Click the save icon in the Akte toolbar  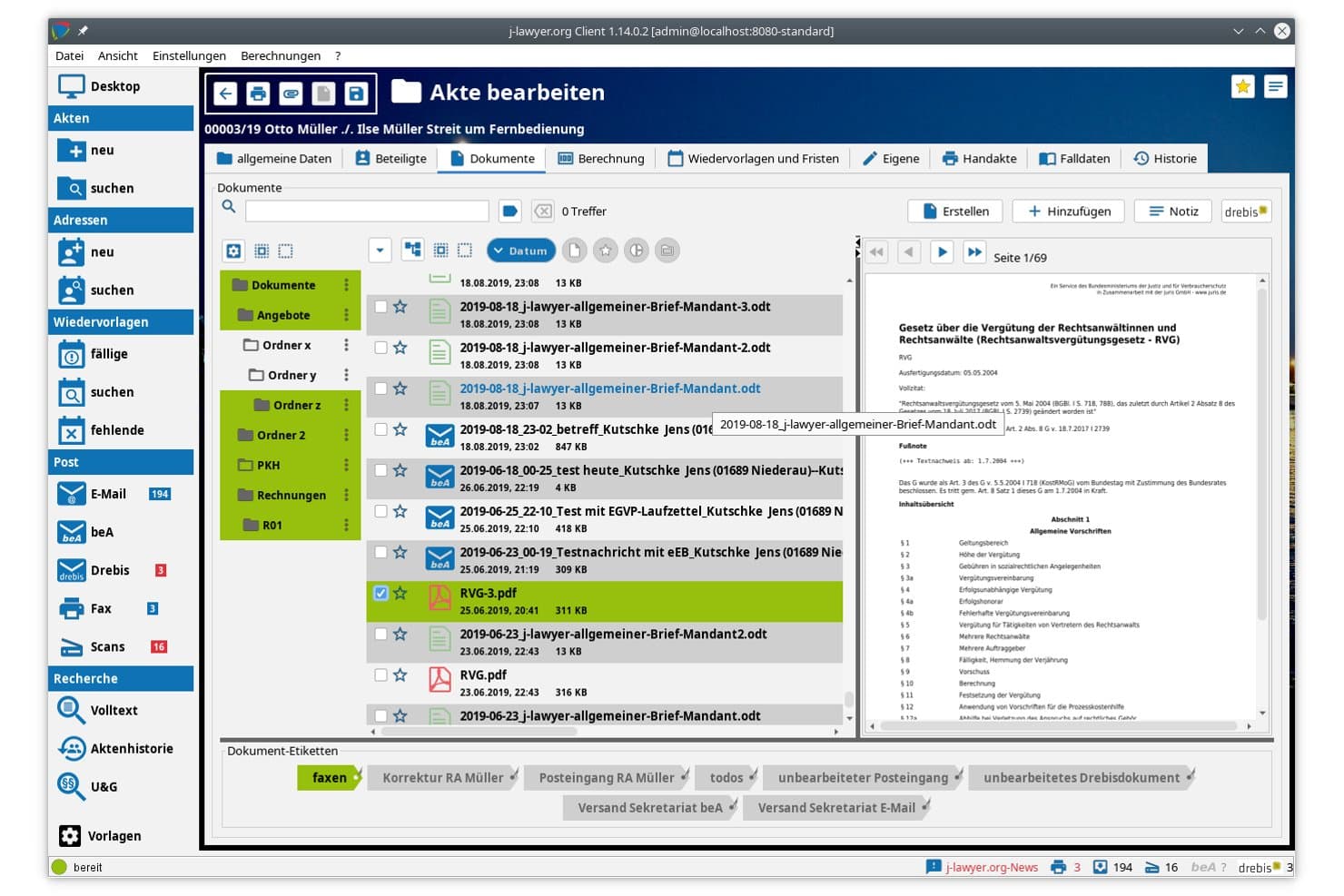[356, 94]
